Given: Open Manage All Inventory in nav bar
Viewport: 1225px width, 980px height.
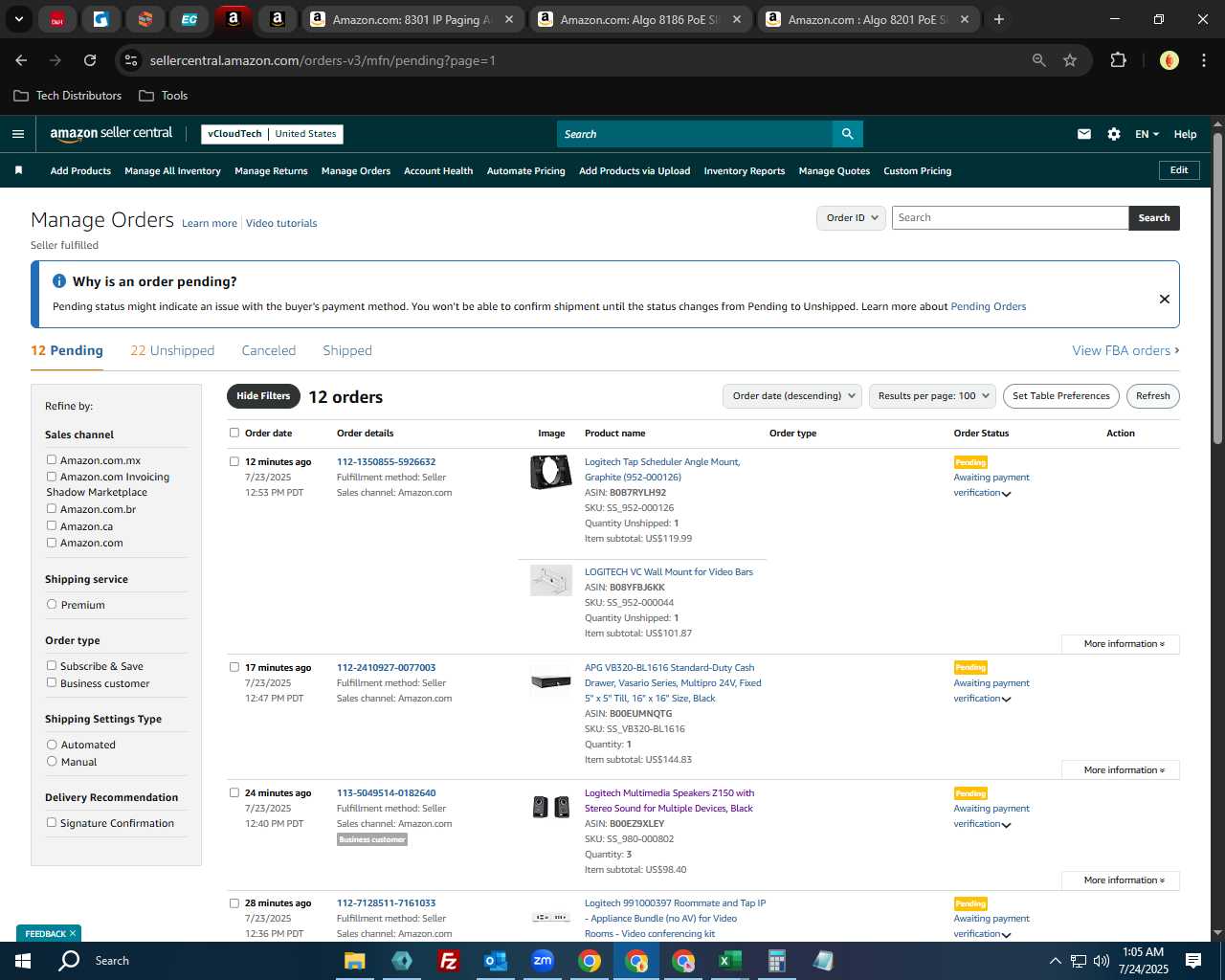Looking at the screenshot, I should [172, 171].
